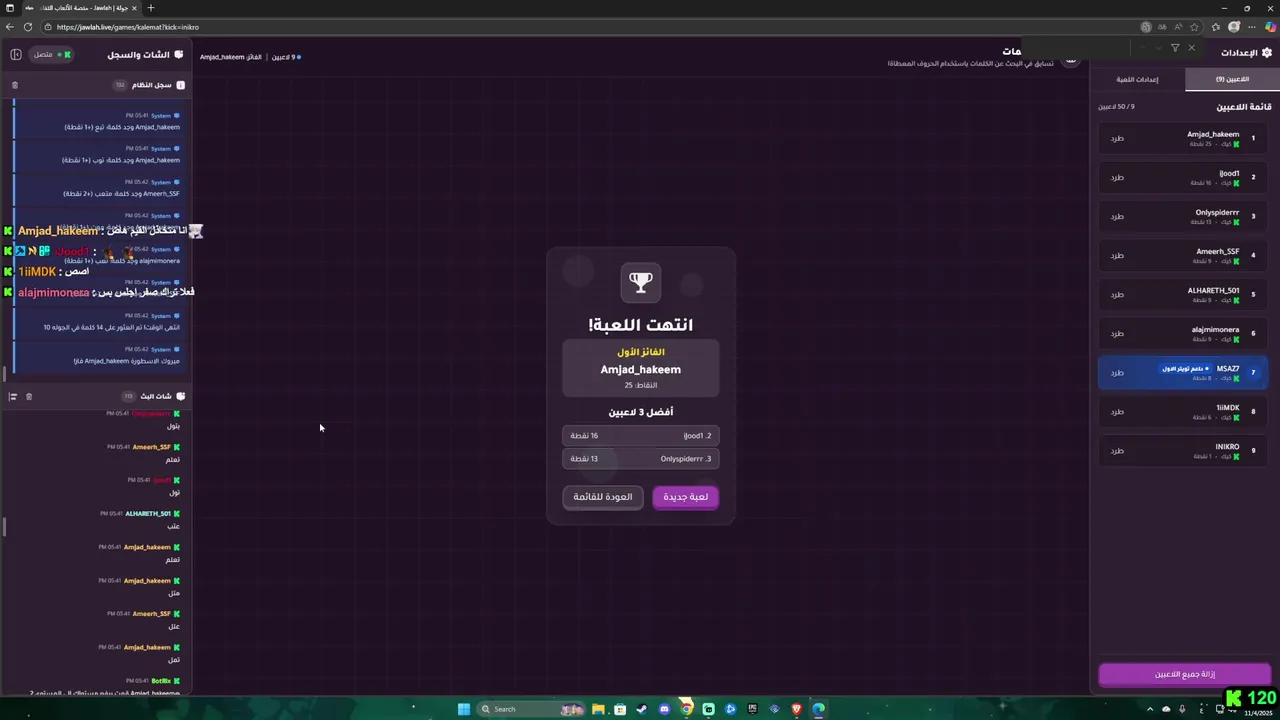
Task: Kick player Onlyspiderrr from the list
Action: coord(1117,216)
